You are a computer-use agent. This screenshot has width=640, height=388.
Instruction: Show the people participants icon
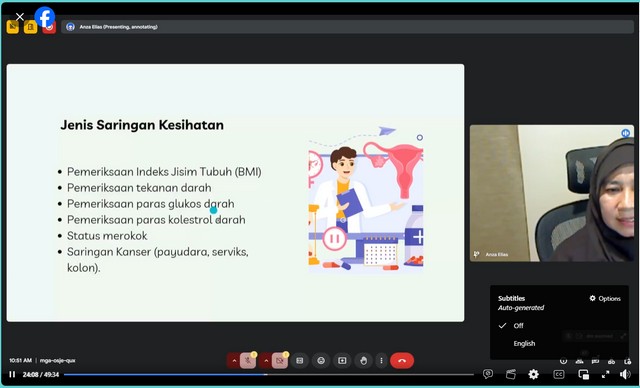(579, 361)
